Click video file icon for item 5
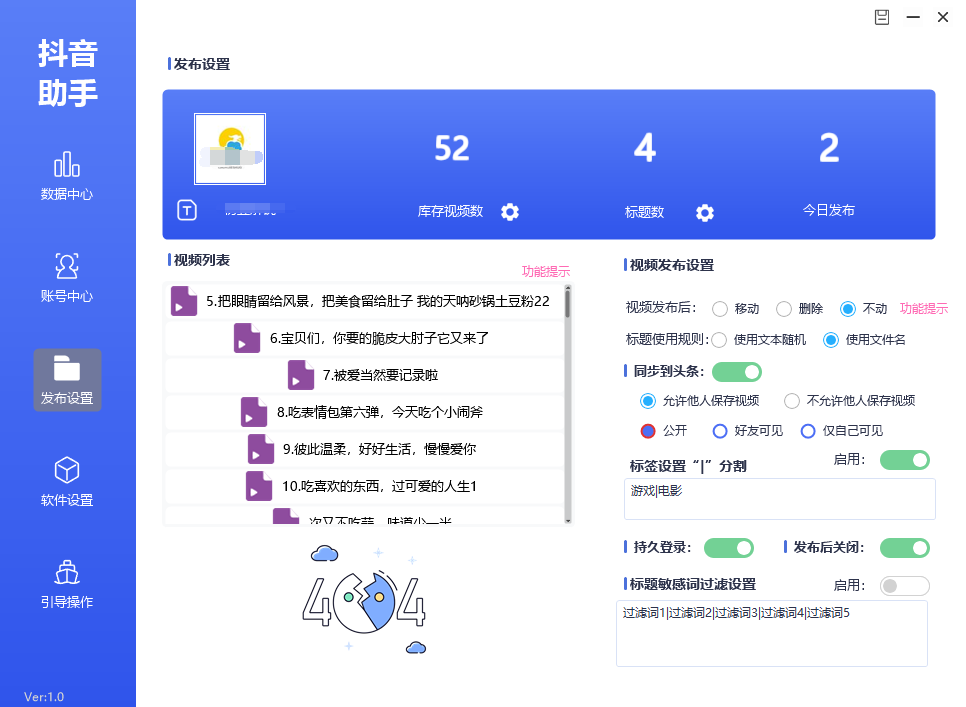The height and width of the screenshot is (707, 966). pyautogui.click(x=184, y=301)
